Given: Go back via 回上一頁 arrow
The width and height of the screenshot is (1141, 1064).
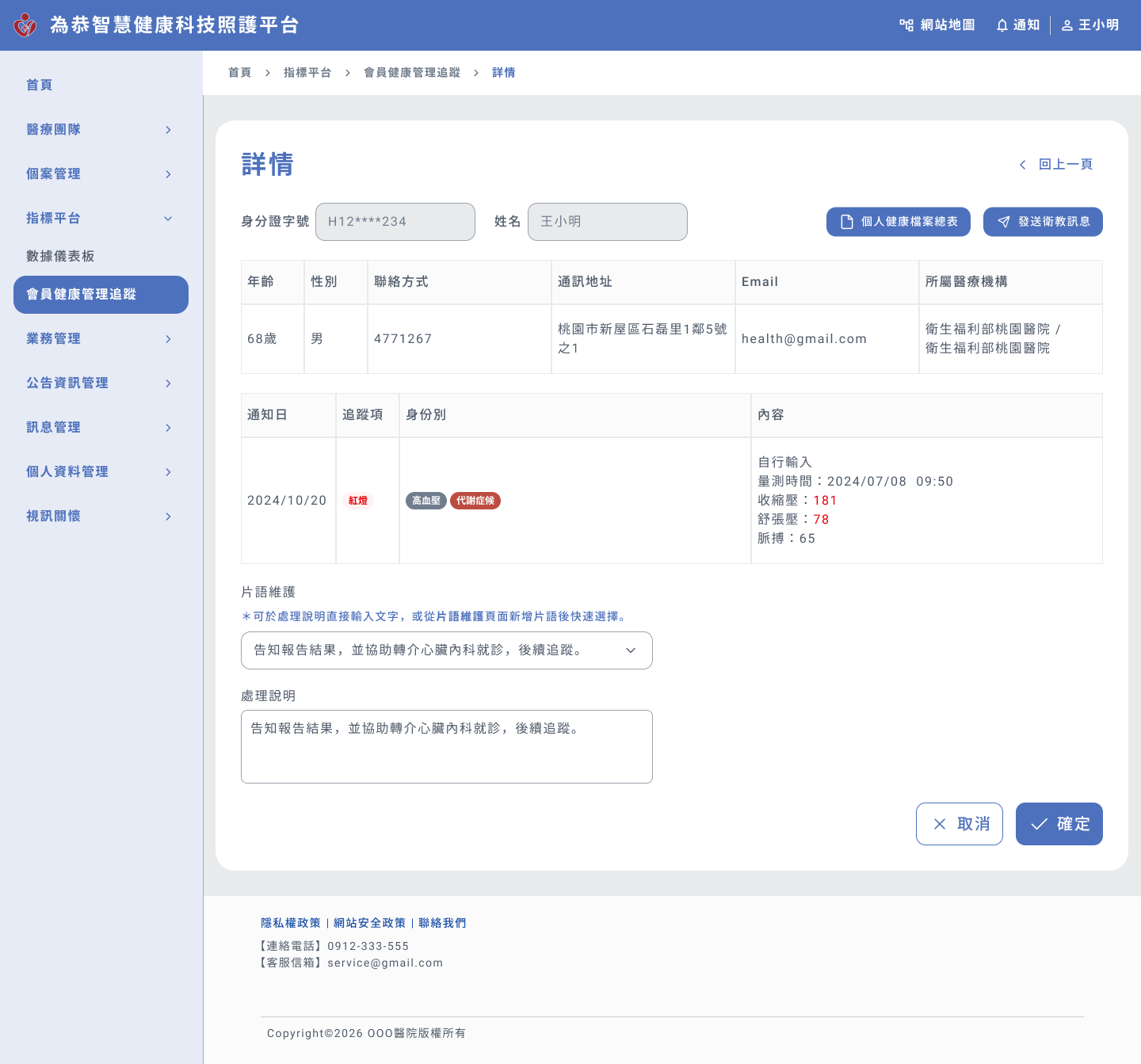Looking at the screenshot, I should pyautogui.click(x=1056, y=165).
